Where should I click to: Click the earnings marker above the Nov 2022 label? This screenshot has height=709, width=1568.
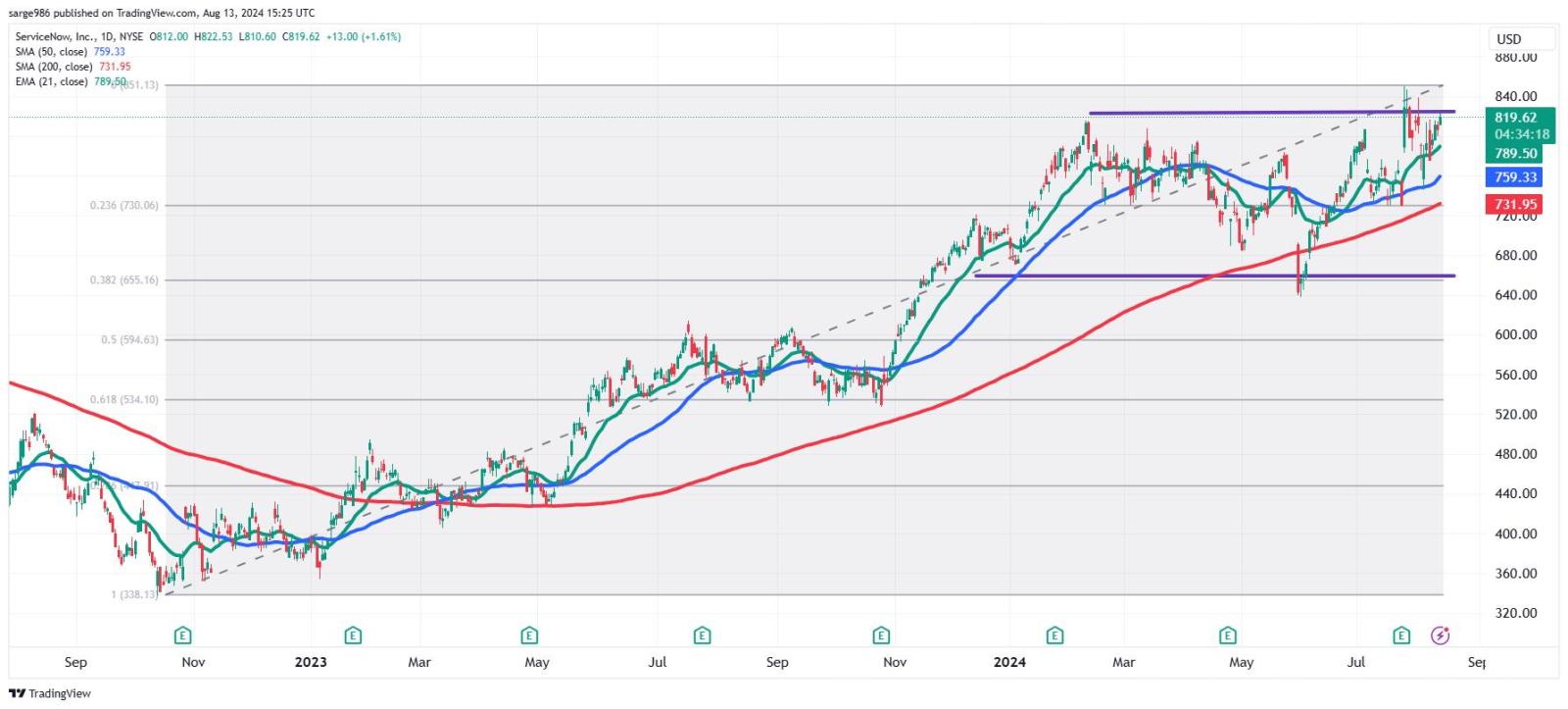(182, 635)
